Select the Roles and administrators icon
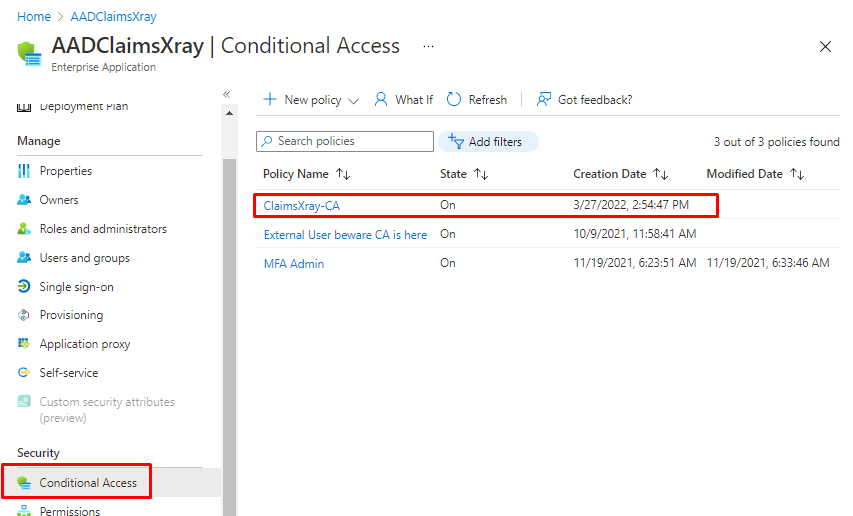Image resolution: width=853 pixels, height=516 pixels. pyautogui.click(x=25, y=229)
